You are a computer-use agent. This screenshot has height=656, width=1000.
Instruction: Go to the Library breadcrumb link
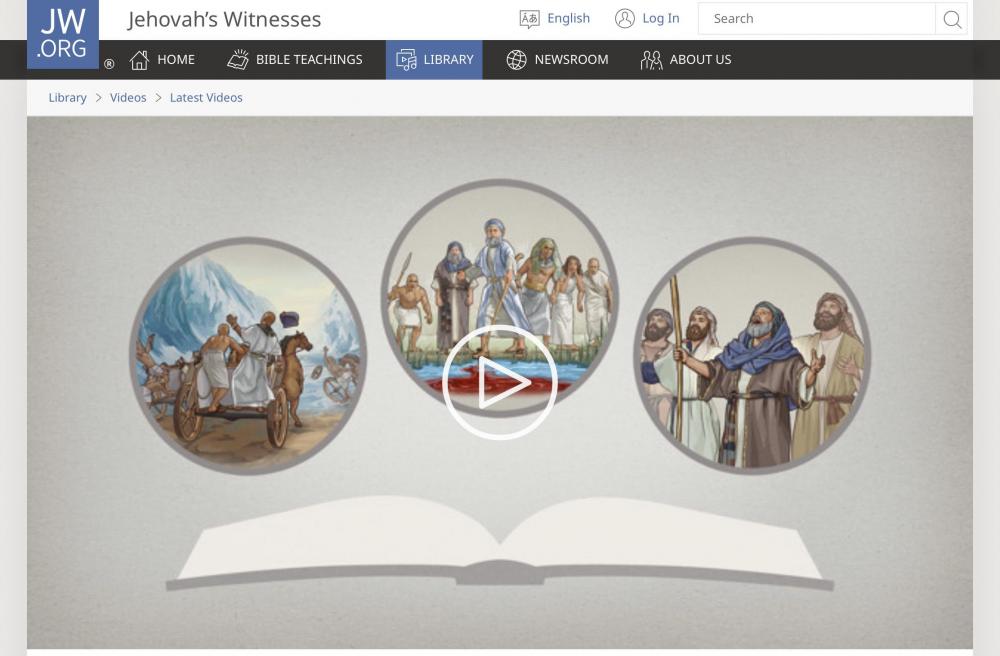68,98
